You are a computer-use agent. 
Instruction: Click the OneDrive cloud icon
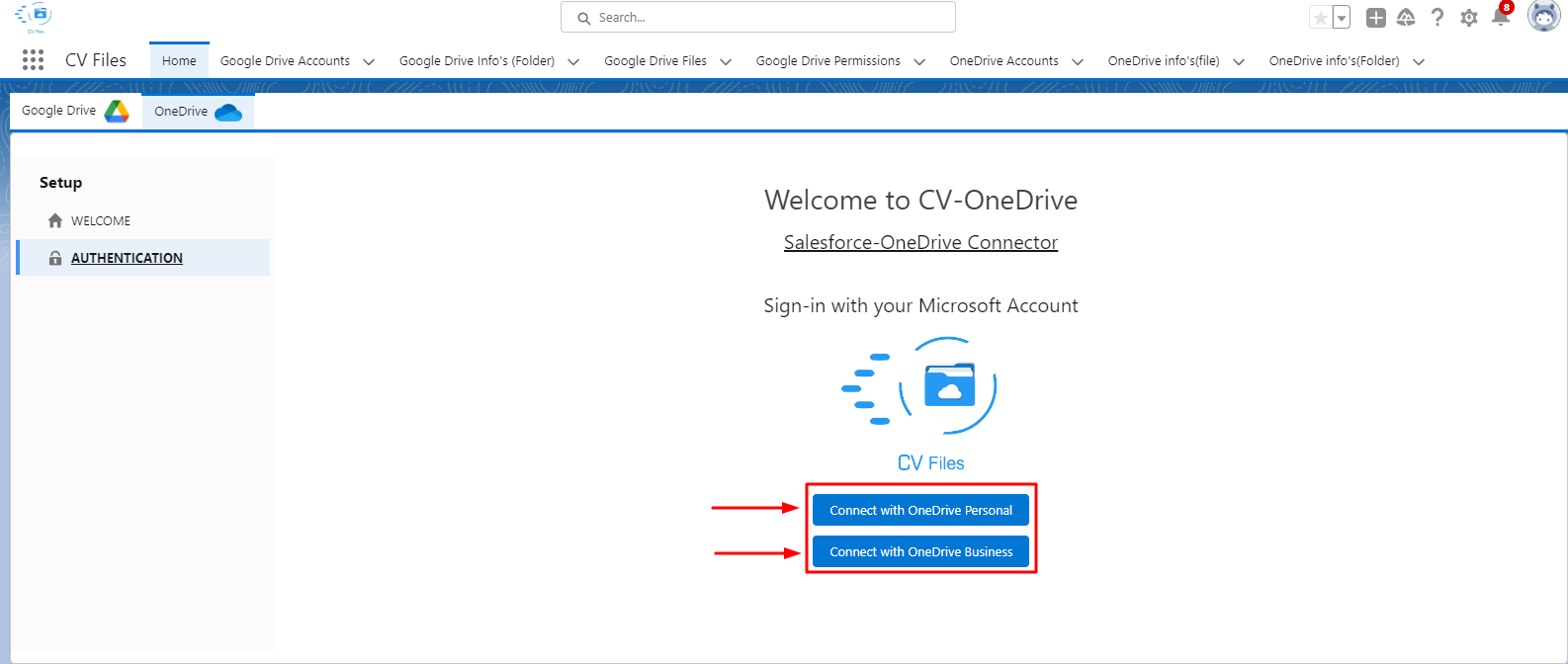point(228,112)
